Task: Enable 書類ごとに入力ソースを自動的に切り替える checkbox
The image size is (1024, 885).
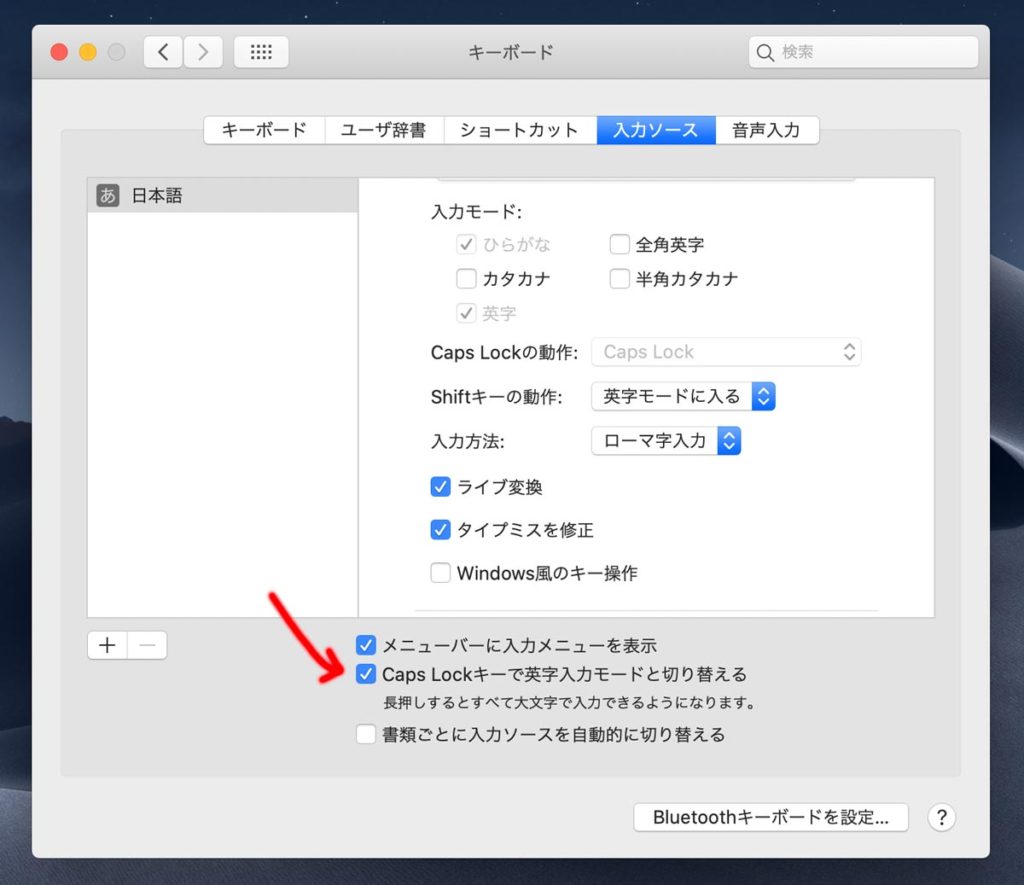Action: point(366,734)
